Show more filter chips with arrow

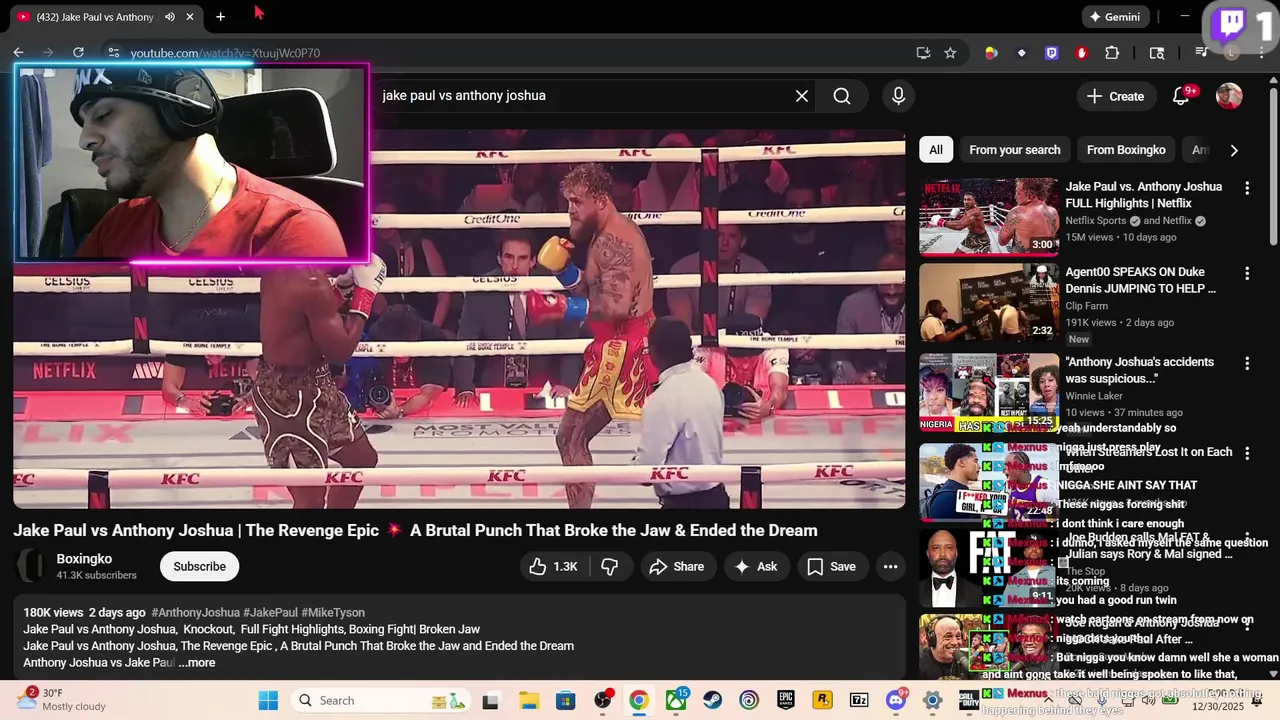click(1234, 150)
